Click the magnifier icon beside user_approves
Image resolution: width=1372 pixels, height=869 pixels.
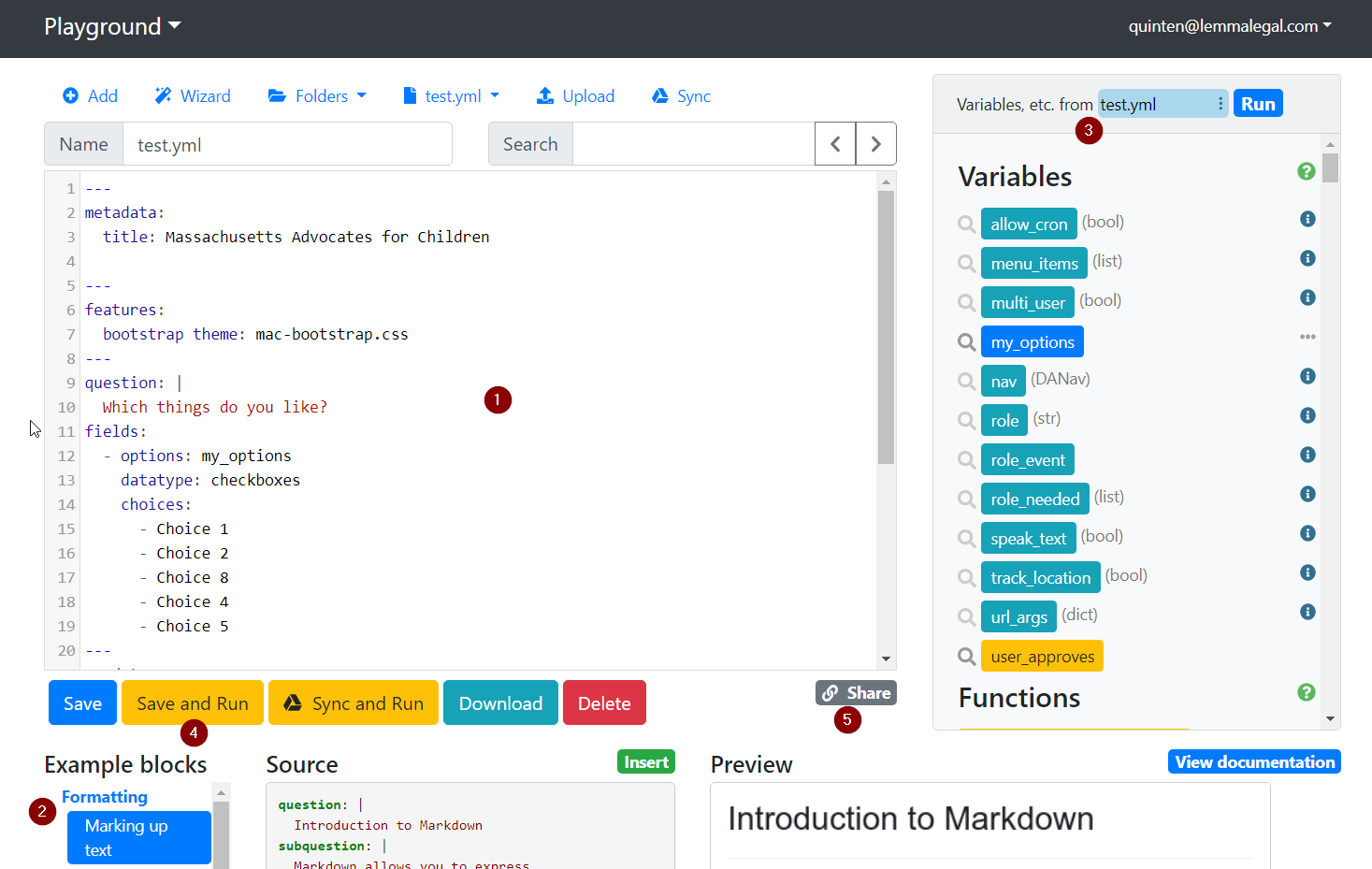tap(966, 657)
